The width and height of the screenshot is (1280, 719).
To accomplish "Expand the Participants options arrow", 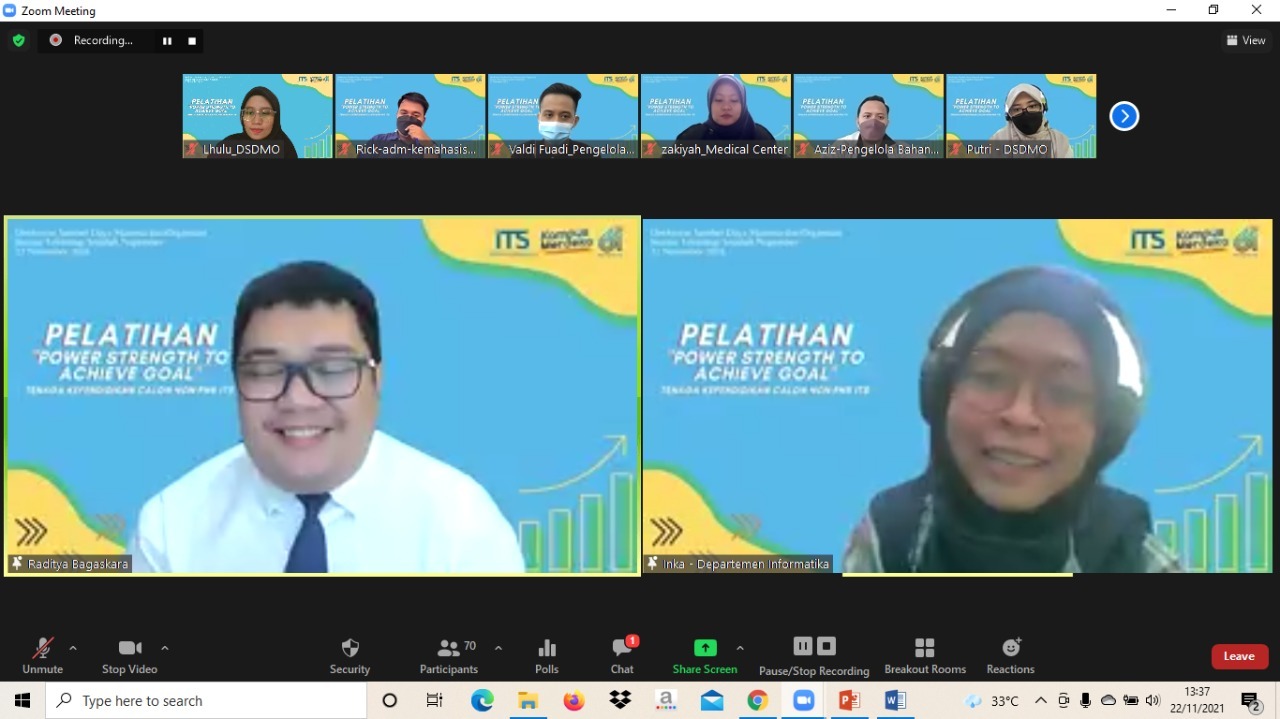I will 498,648.
